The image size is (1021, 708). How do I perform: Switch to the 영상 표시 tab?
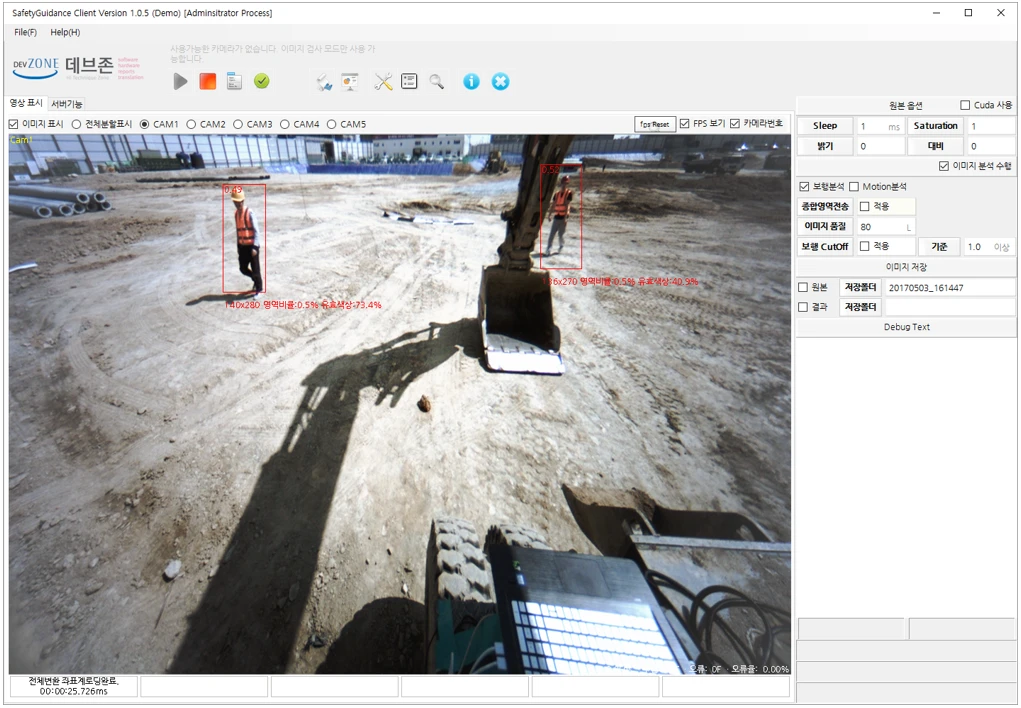coord(26,103)
